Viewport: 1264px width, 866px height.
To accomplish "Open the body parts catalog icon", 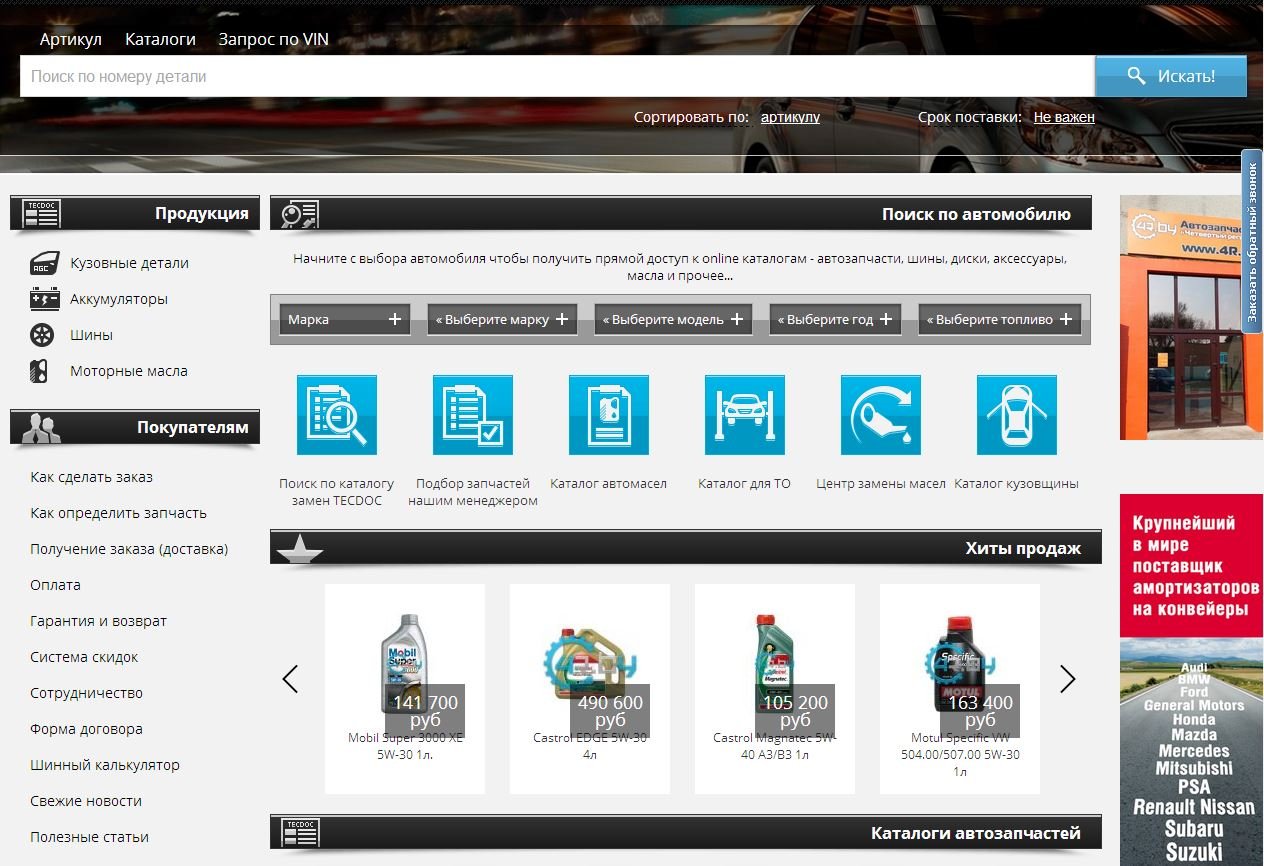I will click(1017, 415).
